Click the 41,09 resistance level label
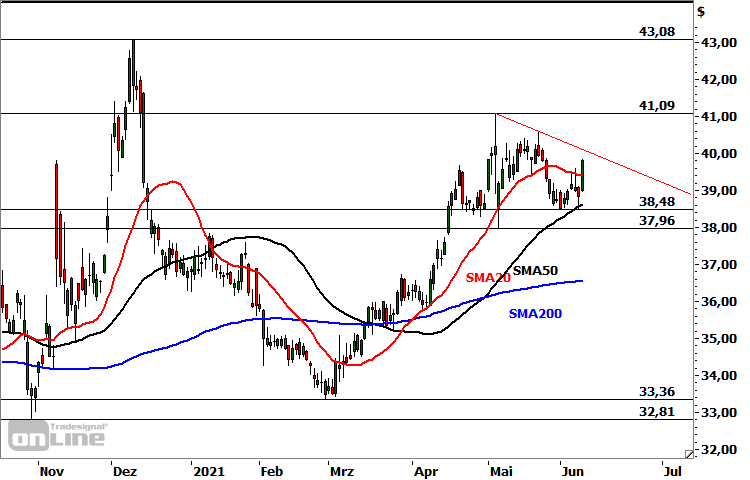The height and width of the screenshot is (480, 750). (656, 105)
